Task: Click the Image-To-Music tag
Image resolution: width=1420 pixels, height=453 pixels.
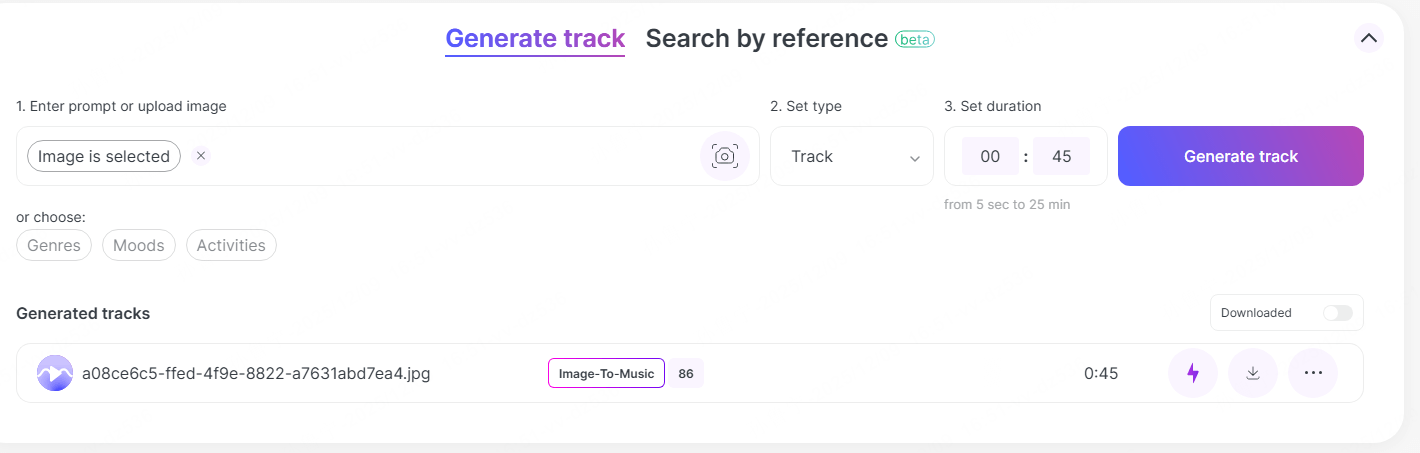Action: [606, 374]
